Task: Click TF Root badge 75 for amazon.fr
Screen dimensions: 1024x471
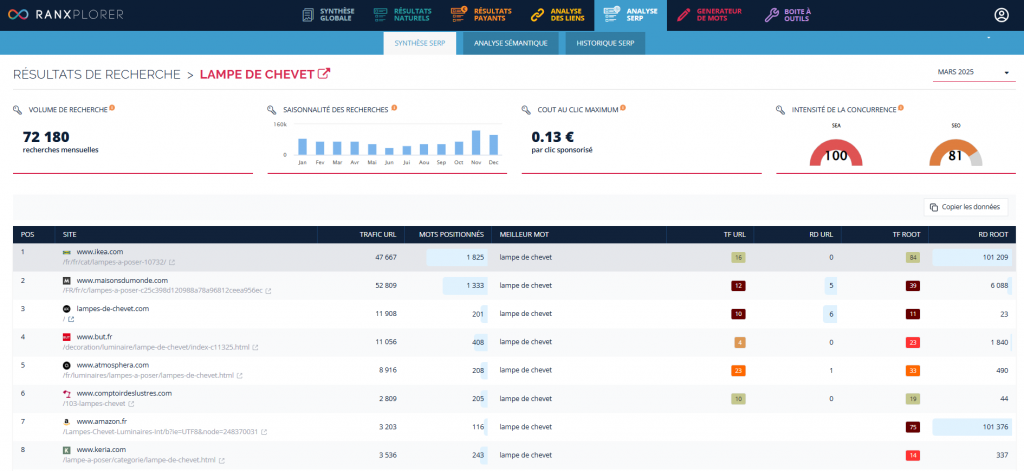Action: (912, 427)
